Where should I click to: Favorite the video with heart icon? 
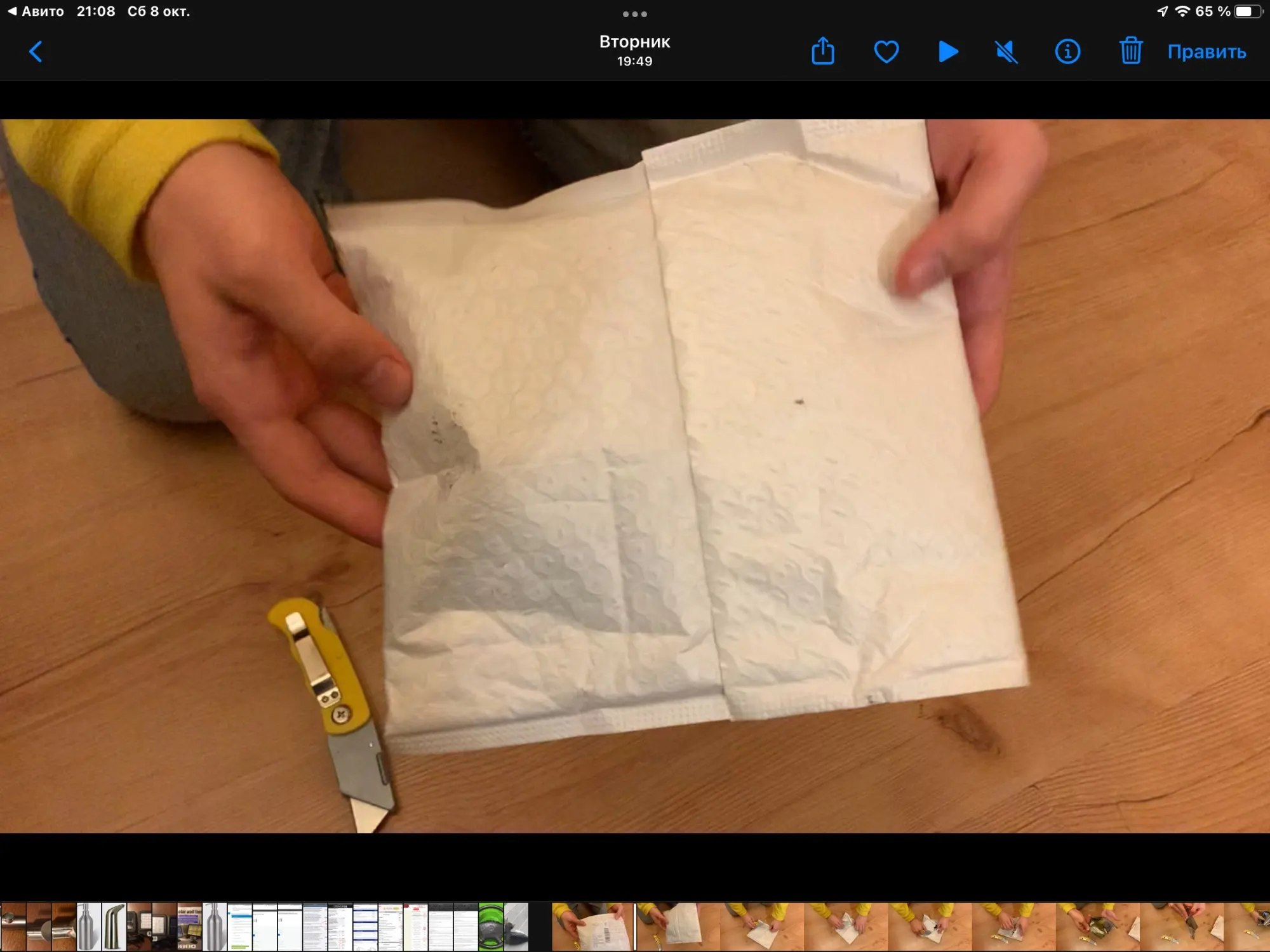pos(886,51)
